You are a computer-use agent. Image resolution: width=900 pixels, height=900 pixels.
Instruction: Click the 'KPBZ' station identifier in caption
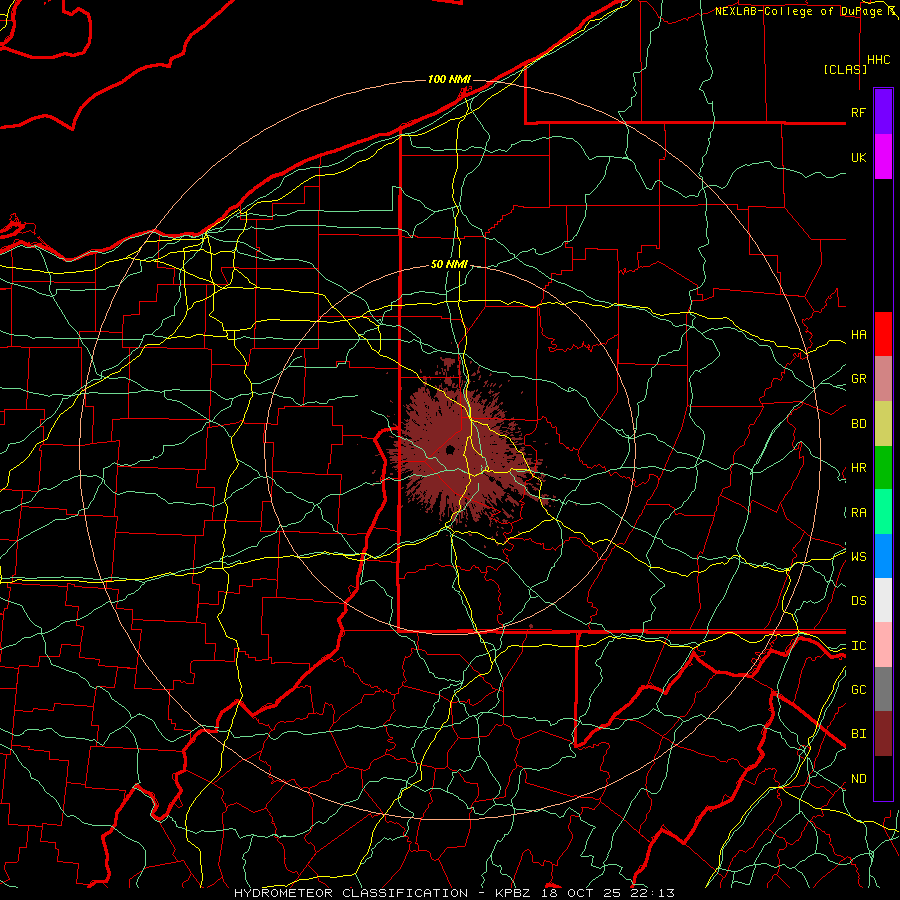click(x=512, y=893)
